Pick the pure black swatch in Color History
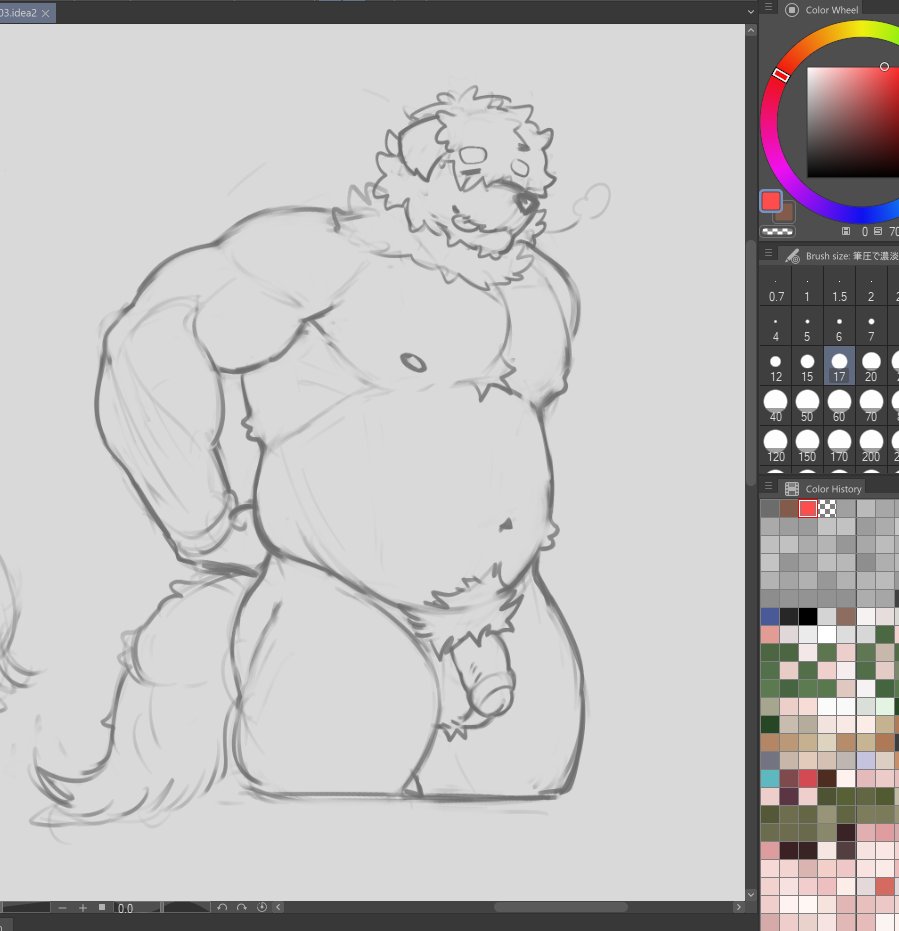The height and width of the screenshot is (931, 899). pos(808,616)
